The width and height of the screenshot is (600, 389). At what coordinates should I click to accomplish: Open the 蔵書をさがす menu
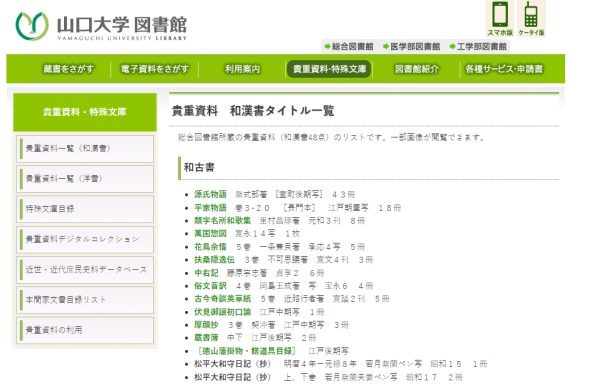point(68,69)
